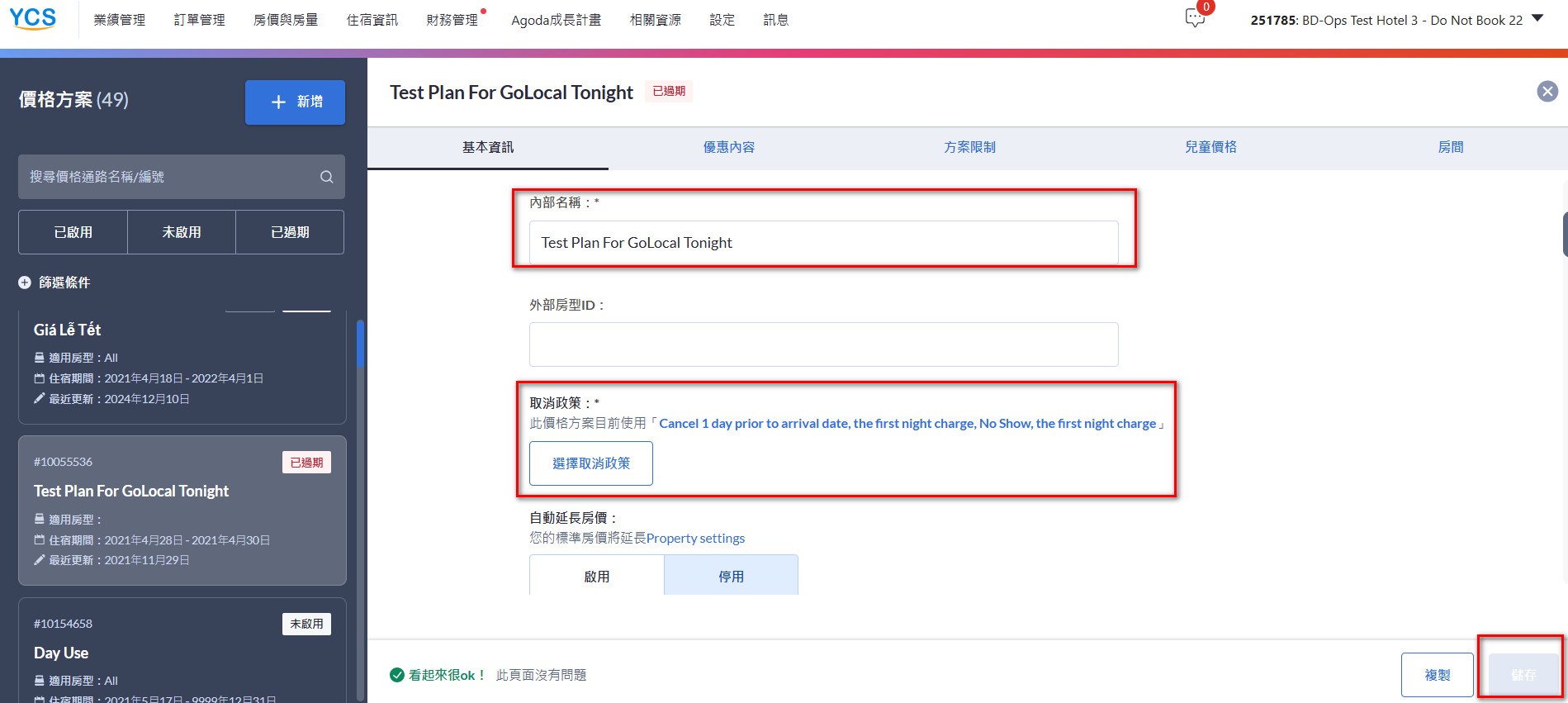Open the 財務管理 menu
This screenshot has height=703, width=1568.
click(452, 20)
